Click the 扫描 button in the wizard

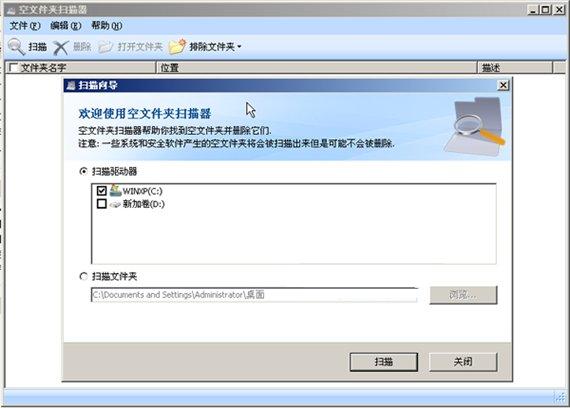point(384,361)
